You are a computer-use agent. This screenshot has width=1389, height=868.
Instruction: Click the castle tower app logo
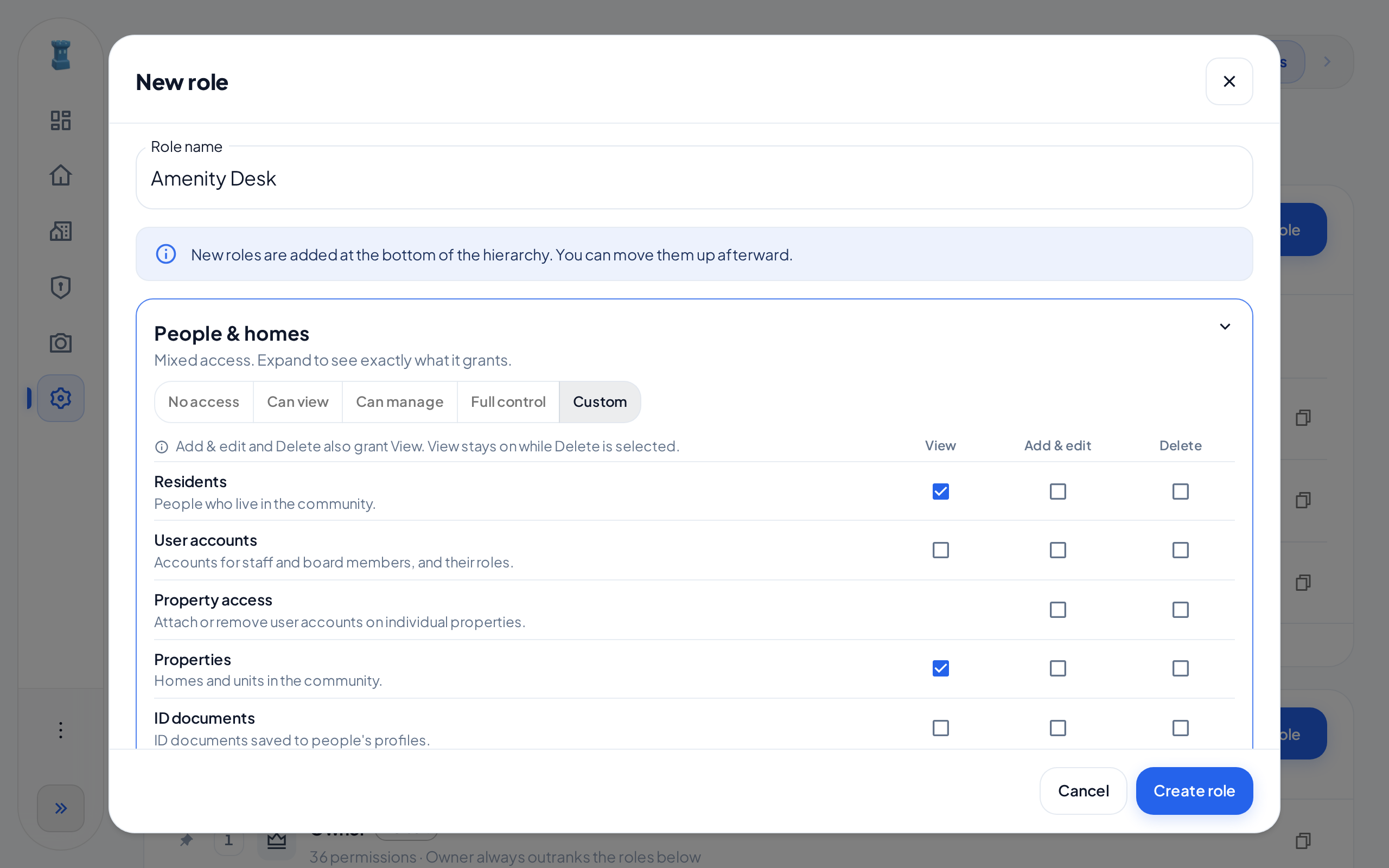tap(60, 55)
